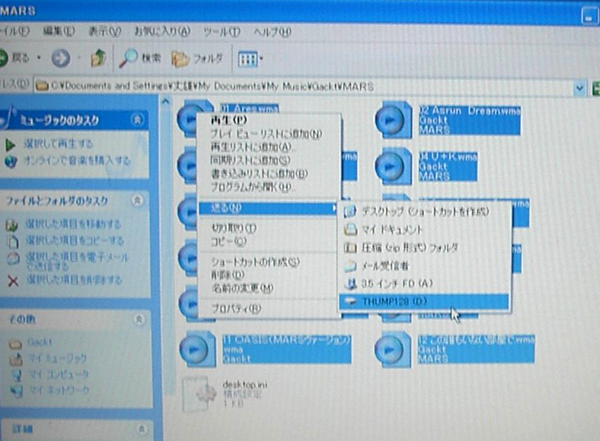Open the Search (検索) magnifier tool
Screen dimensions: 600x441
click(x=140, y=58)
